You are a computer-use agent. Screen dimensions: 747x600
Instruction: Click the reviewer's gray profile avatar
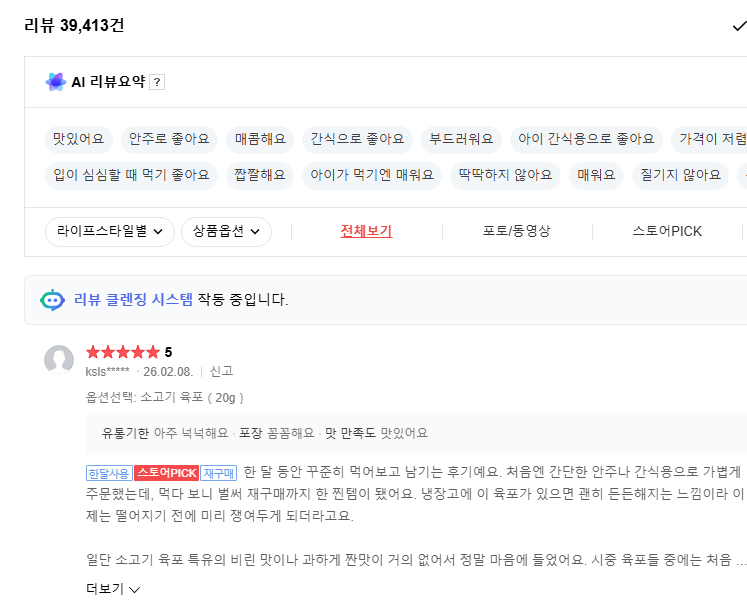(x=59, y=360)
